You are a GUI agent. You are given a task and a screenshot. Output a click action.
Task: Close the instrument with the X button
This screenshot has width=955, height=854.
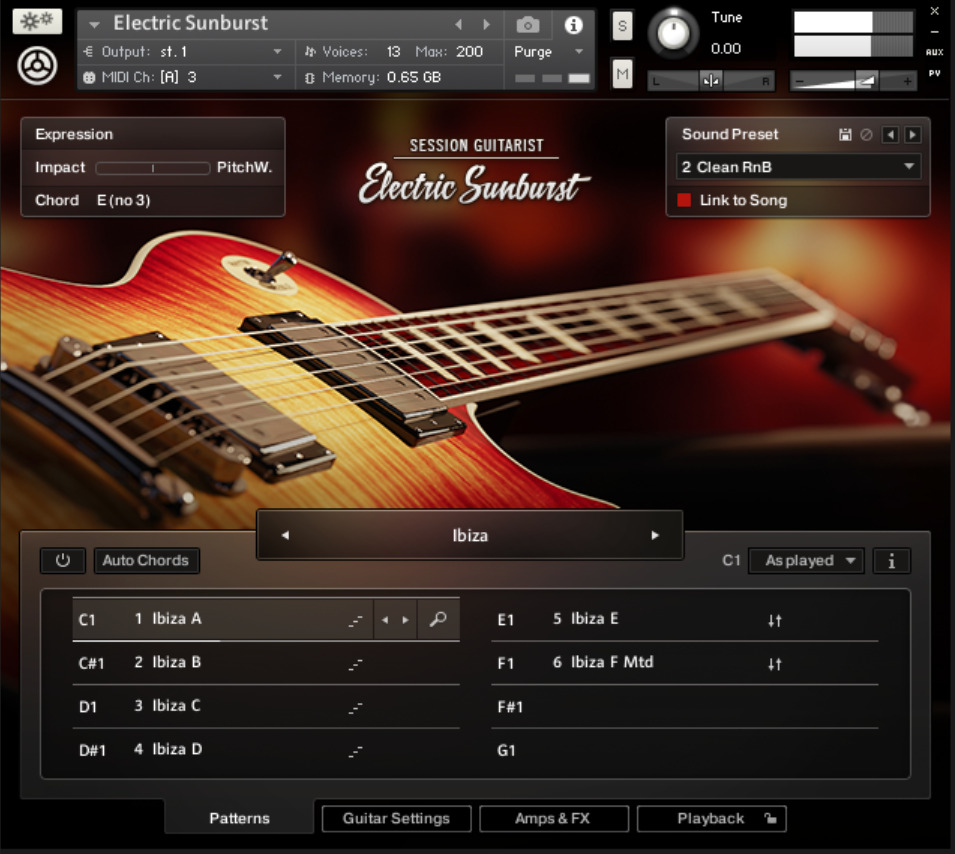(934, 11)
